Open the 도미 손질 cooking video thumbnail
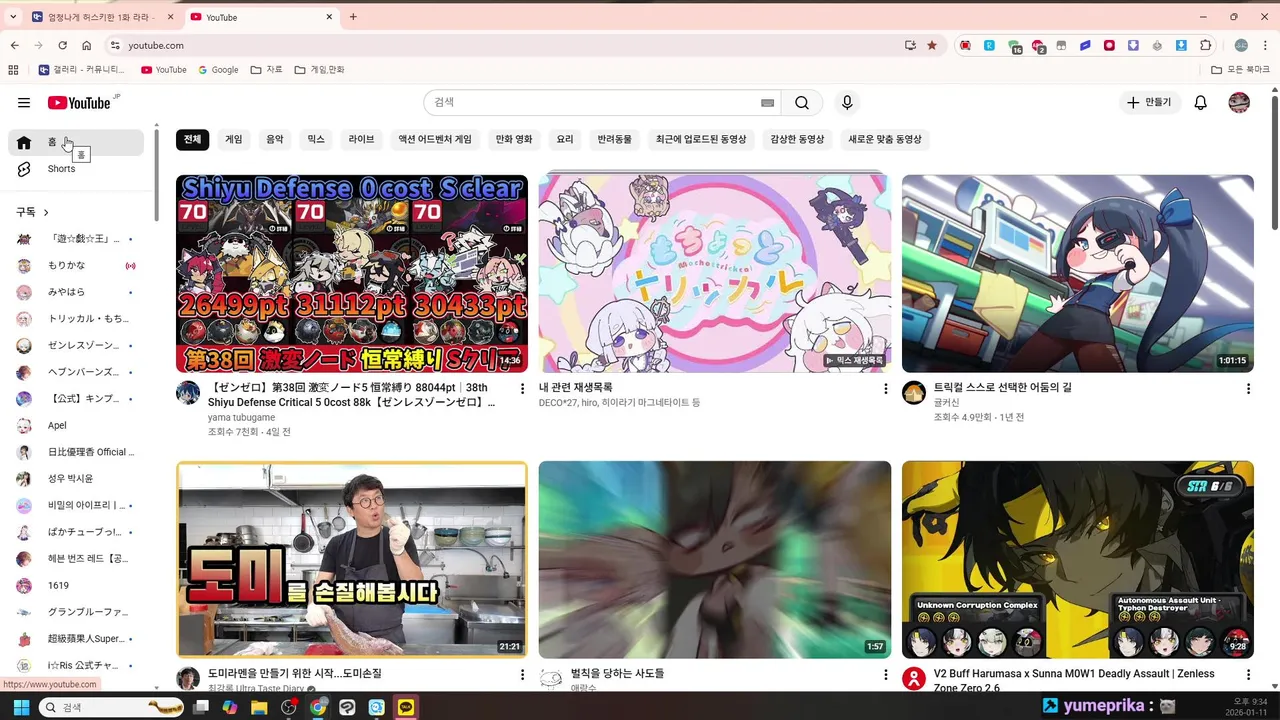The height and width of the screenshot is (720, 1280). [352, 559]
